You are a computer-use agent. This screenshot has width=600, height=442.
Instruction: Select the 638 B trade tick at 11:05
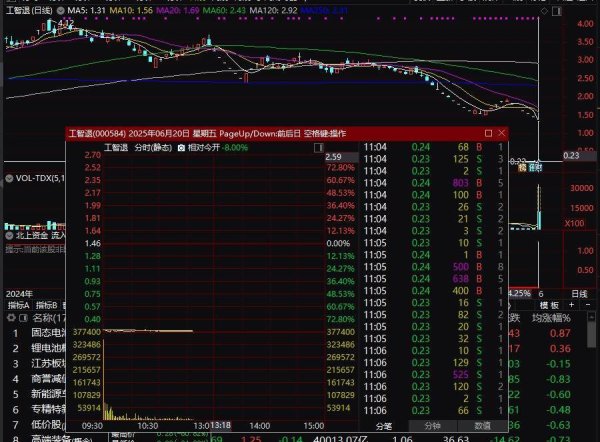[433, 279]
